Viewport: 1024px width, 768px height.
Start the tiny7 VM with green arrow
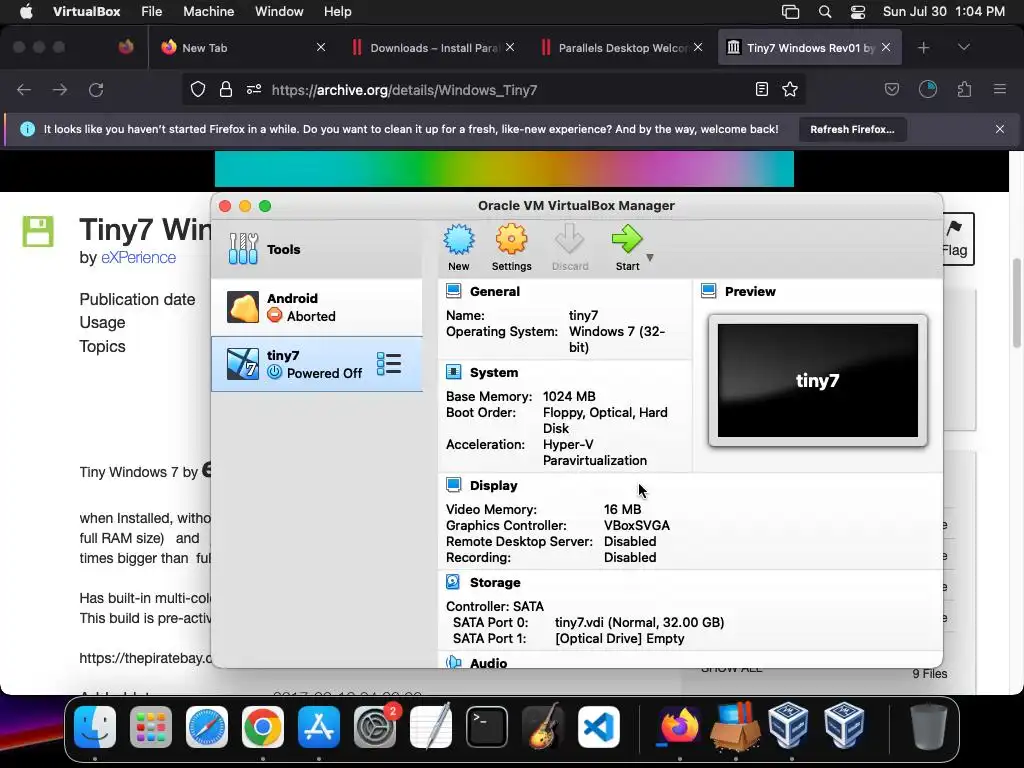(627, 247)
